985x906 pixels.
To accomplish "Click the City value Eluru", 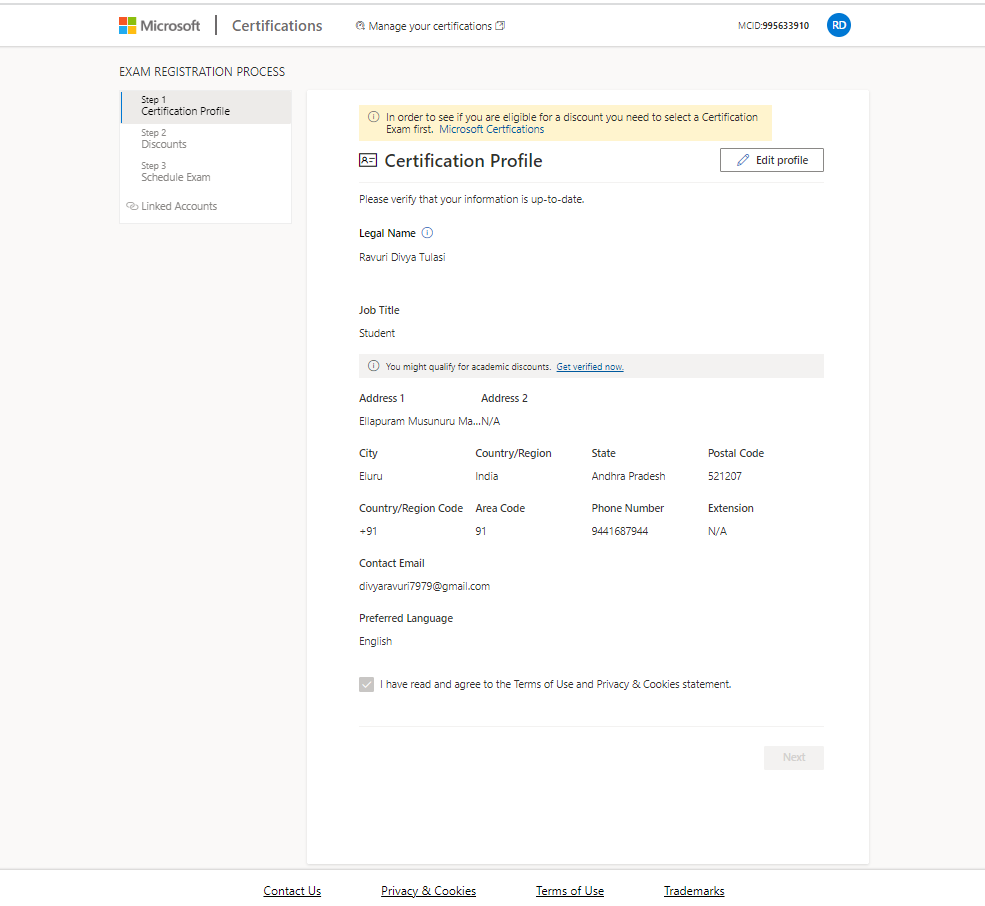I will [x=371, y=476].
